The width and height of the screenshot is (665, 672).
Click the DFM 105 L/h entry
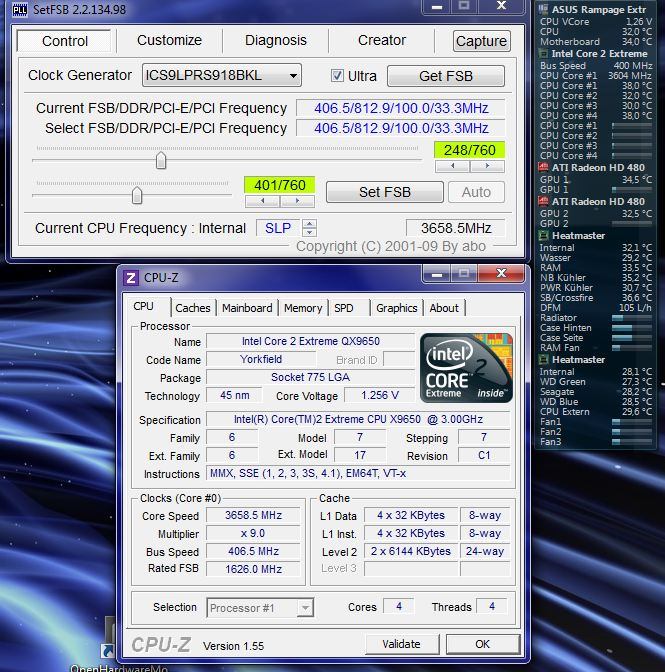(596, 308)
